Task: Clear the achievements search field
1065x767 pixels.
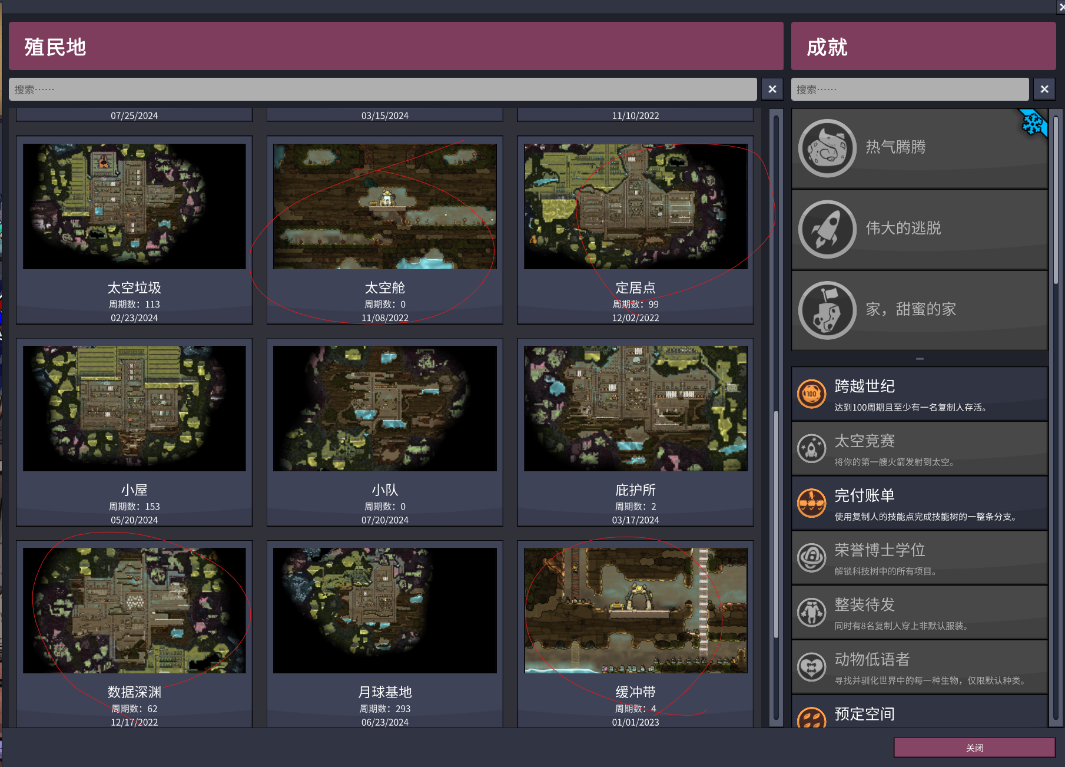Action: (1045, 89)
